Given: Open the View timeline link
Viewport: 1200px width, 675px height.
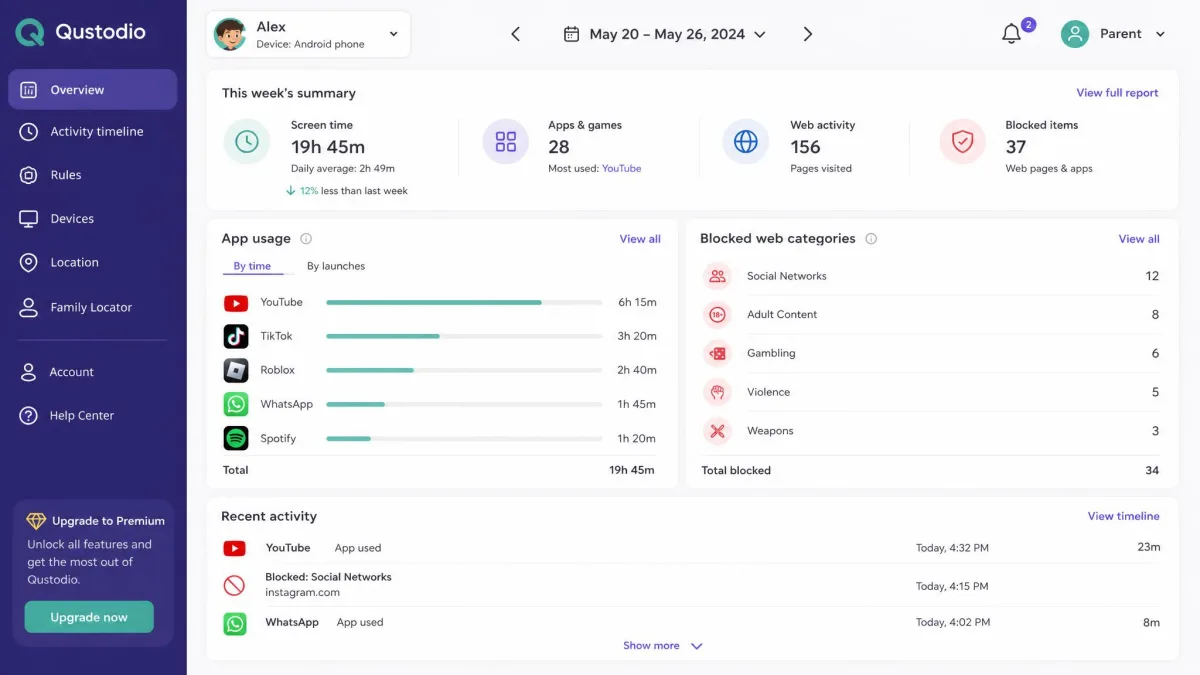Looking at the screenshot, I should point(1124,516).
